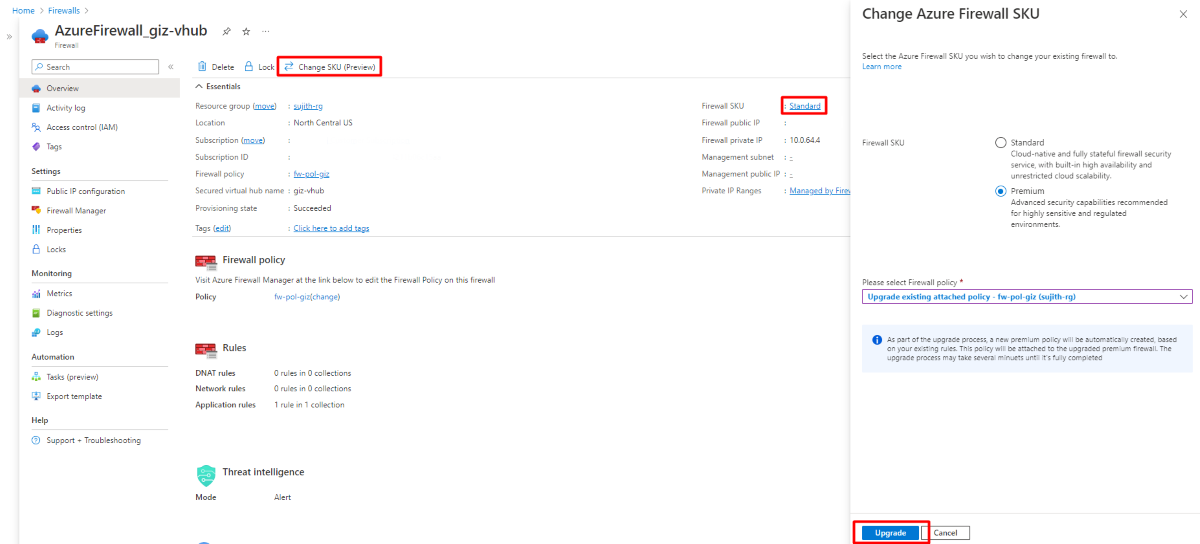Click the Activity log icon

pos(37,108)
